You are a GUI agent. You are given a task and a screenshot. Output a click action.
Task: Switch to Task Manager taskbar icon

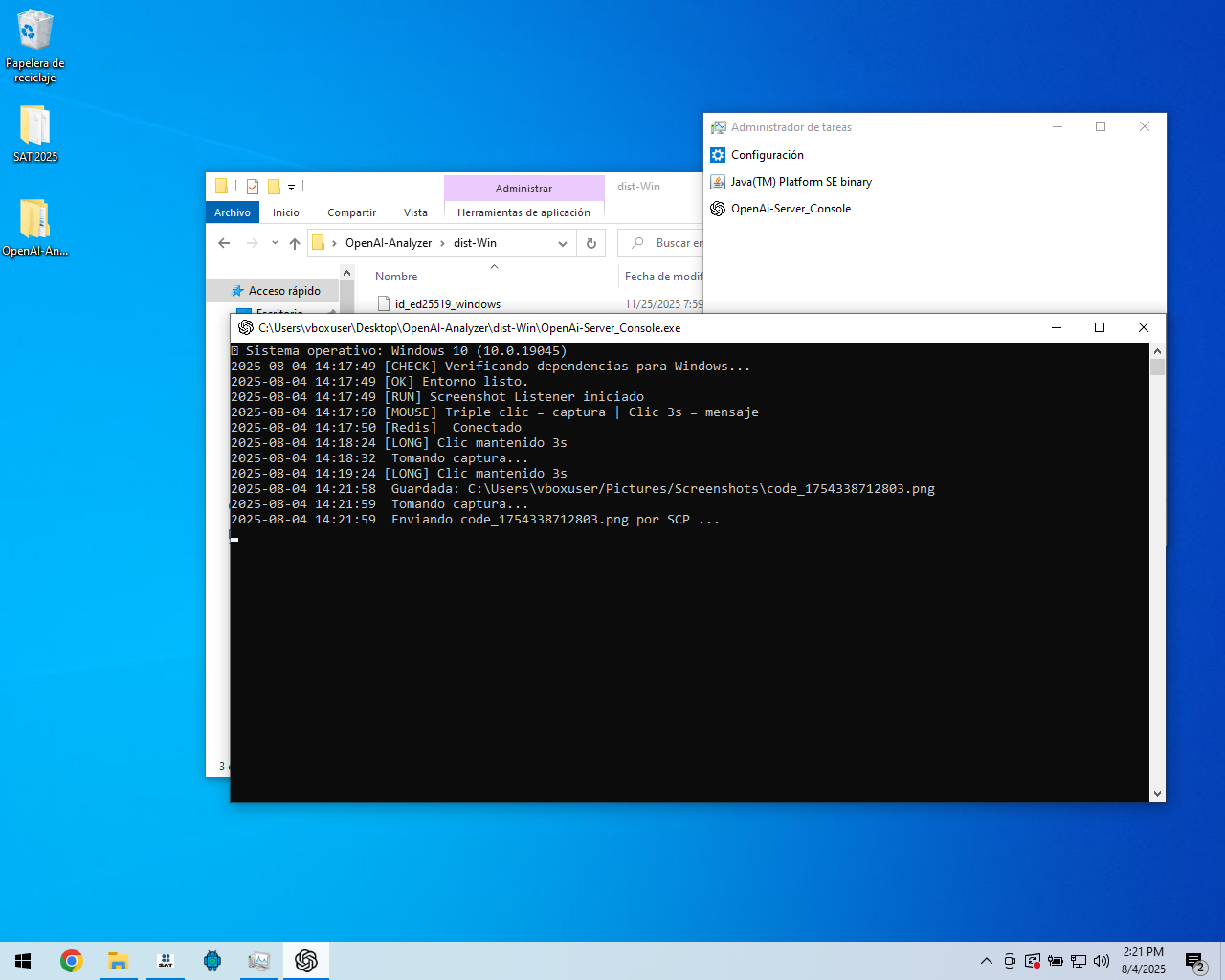pos(258,961)
